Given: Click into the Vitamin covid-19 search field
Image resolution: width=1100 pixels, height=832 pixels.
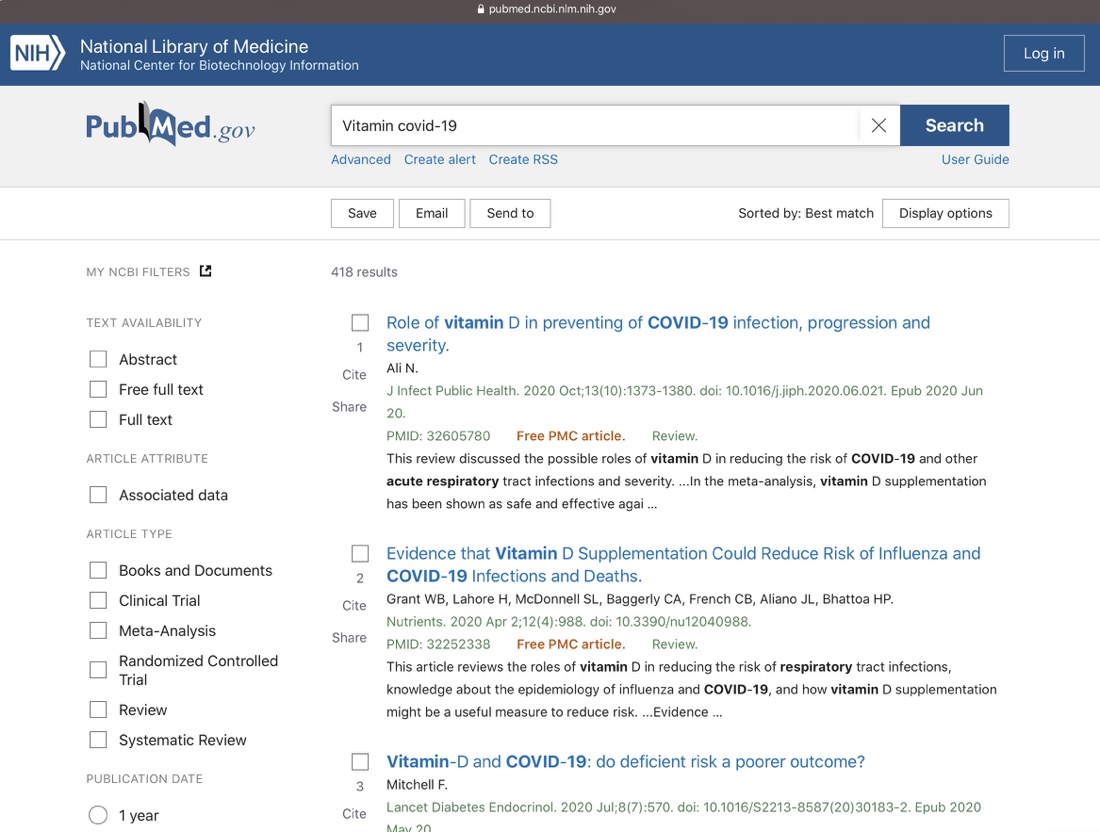Looking at the screenshot, I should point(594,126).
